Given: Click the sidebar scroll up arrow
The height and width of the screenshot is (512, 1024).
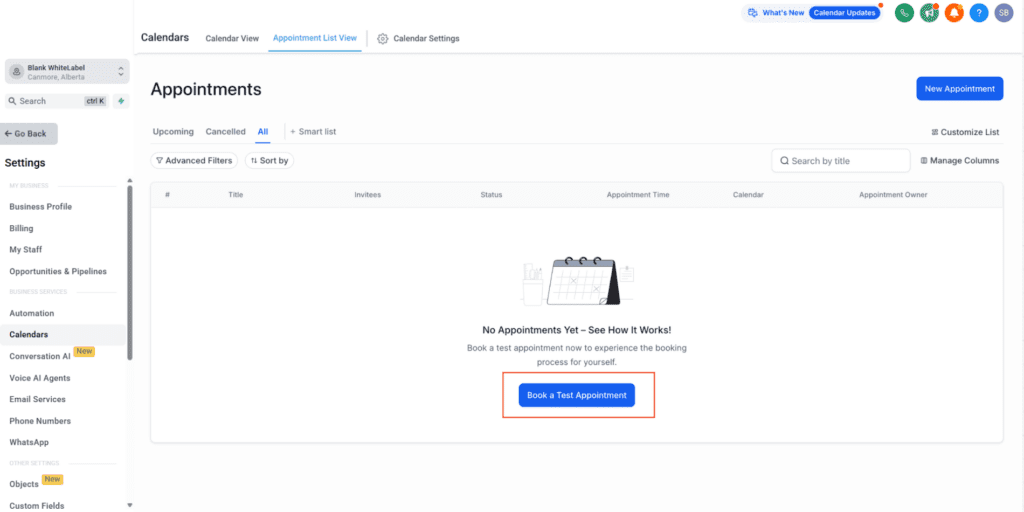Looking at the screenshot, I should pyautogui.click(x=129, y=180).
